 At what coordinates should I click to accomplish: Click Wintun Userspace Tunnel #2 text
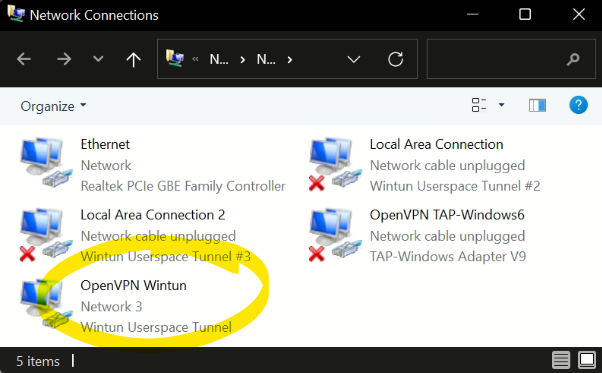tap(455, 186)
